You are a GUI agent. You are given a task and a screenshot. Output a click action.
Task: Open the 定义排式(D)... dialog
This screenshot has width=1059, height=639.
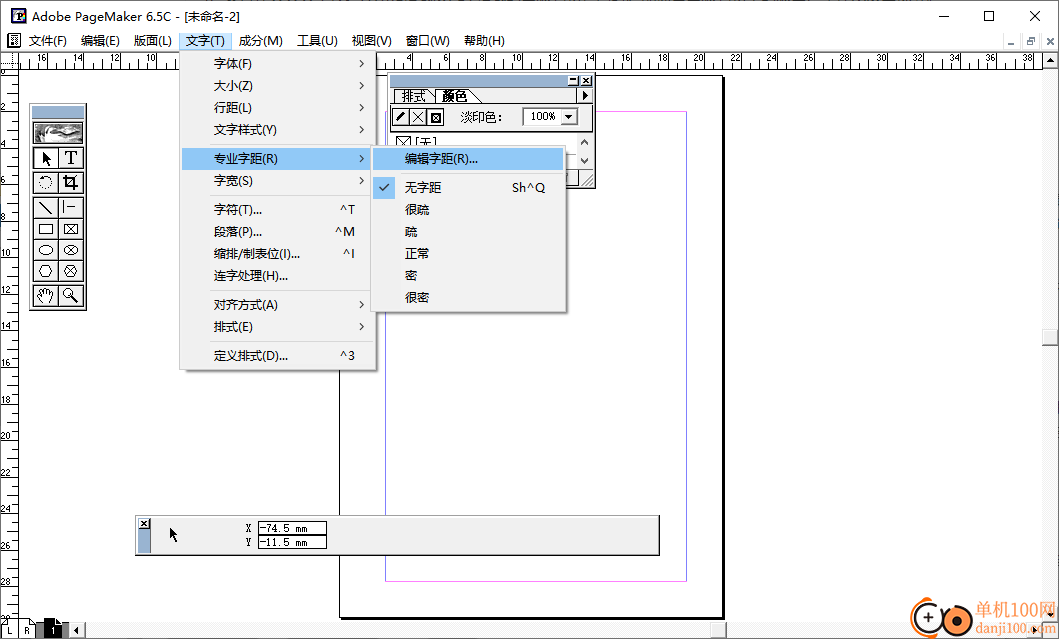pyautogui.click(x=278, y=355)
